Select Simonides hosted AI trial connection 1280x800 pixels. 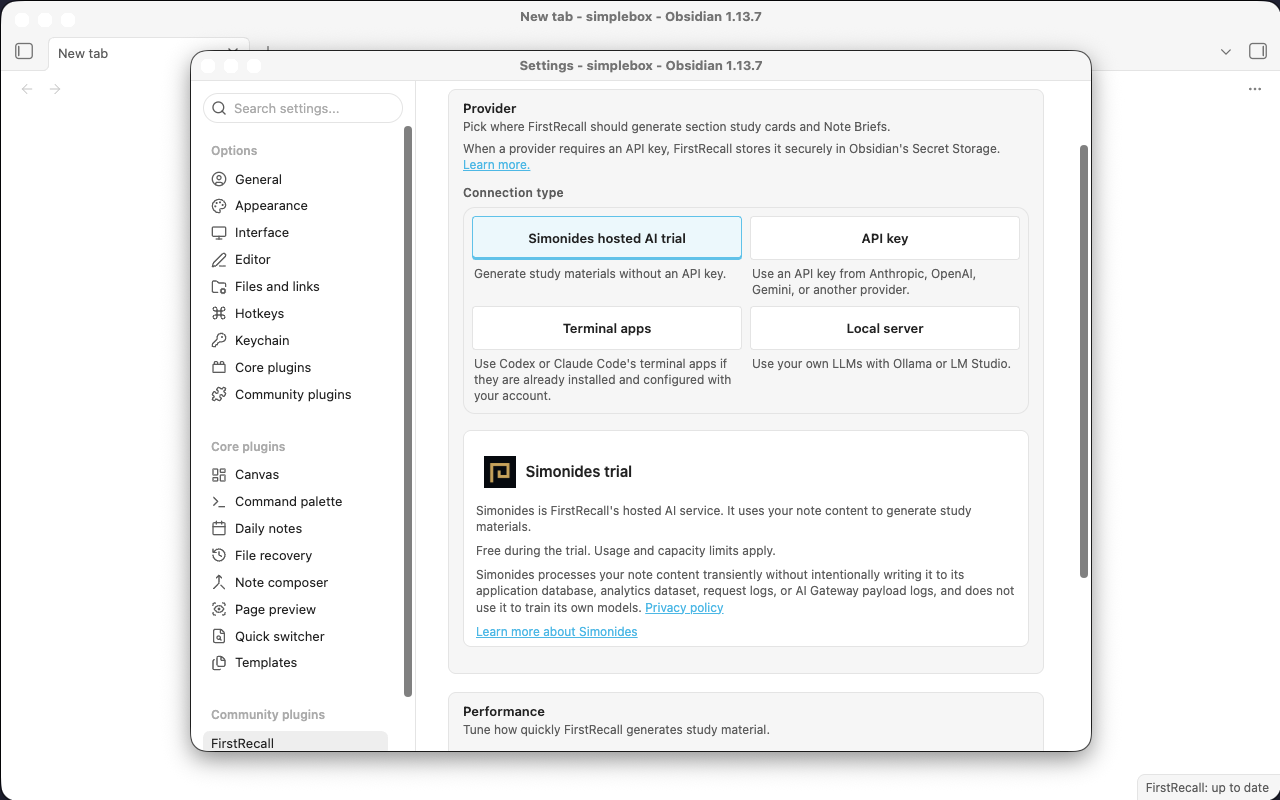click(607, 238)
